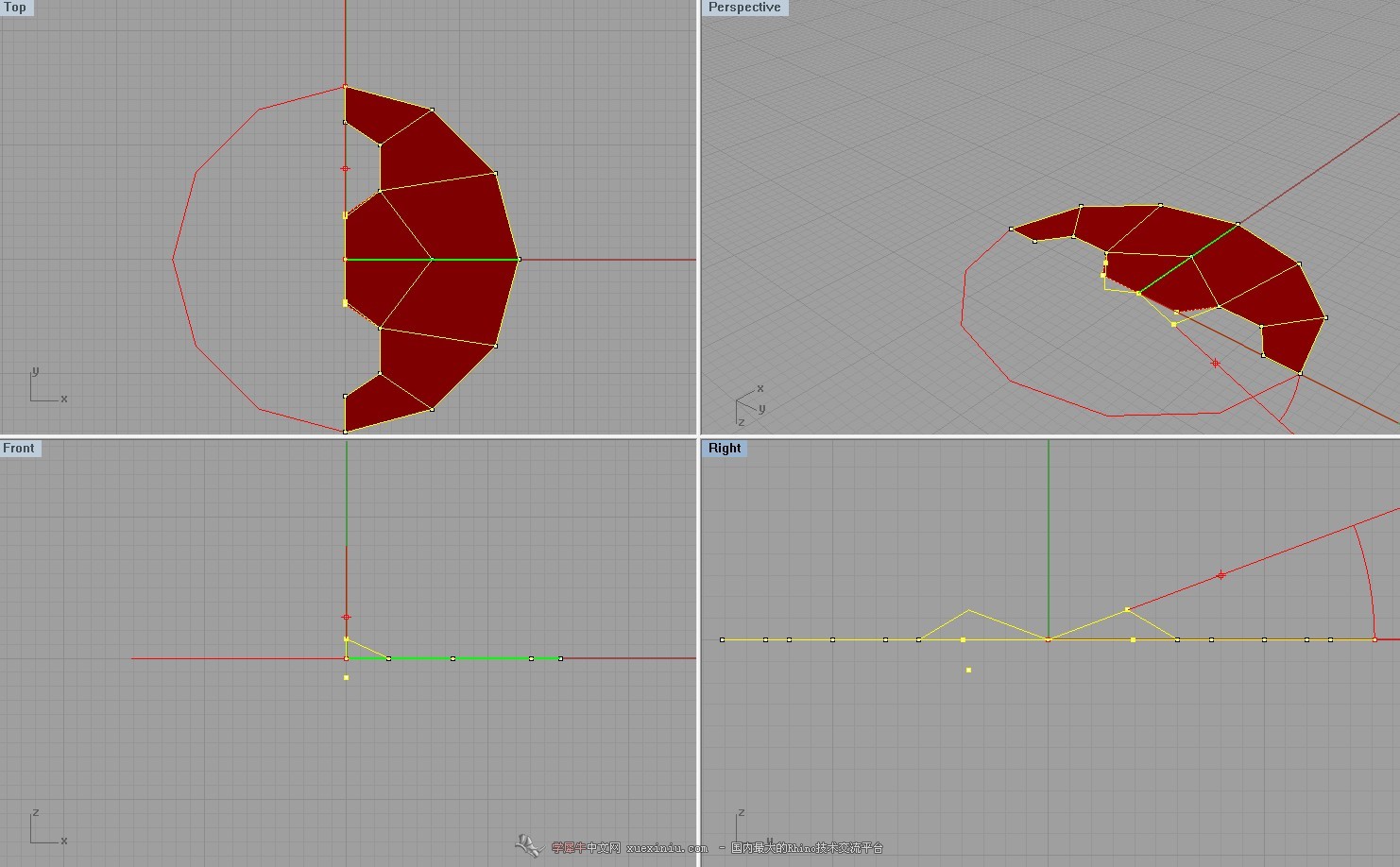The height and width of the screenshot is (867, 1400).
Task: Click the Right viewport title label
Action: [725, 449]
